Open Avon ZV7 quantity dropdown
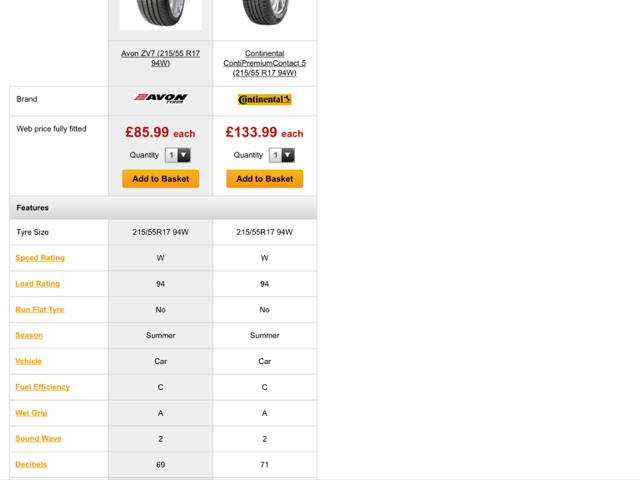The width and height of the screenshot is (640, 480). 178,155
